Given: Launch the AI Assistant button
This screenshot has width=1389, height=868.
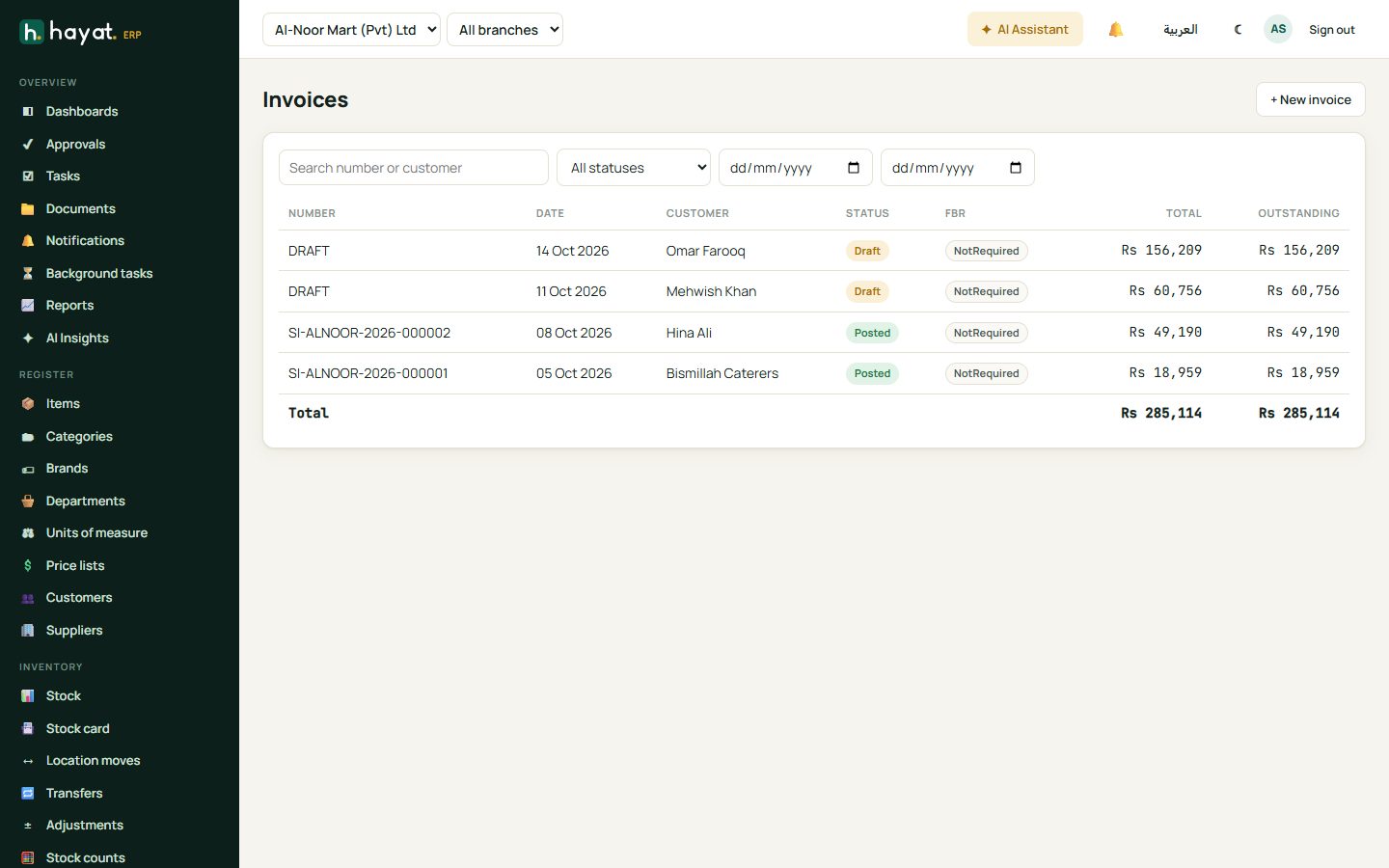Looking at the screenshot, I should 1024,30.
